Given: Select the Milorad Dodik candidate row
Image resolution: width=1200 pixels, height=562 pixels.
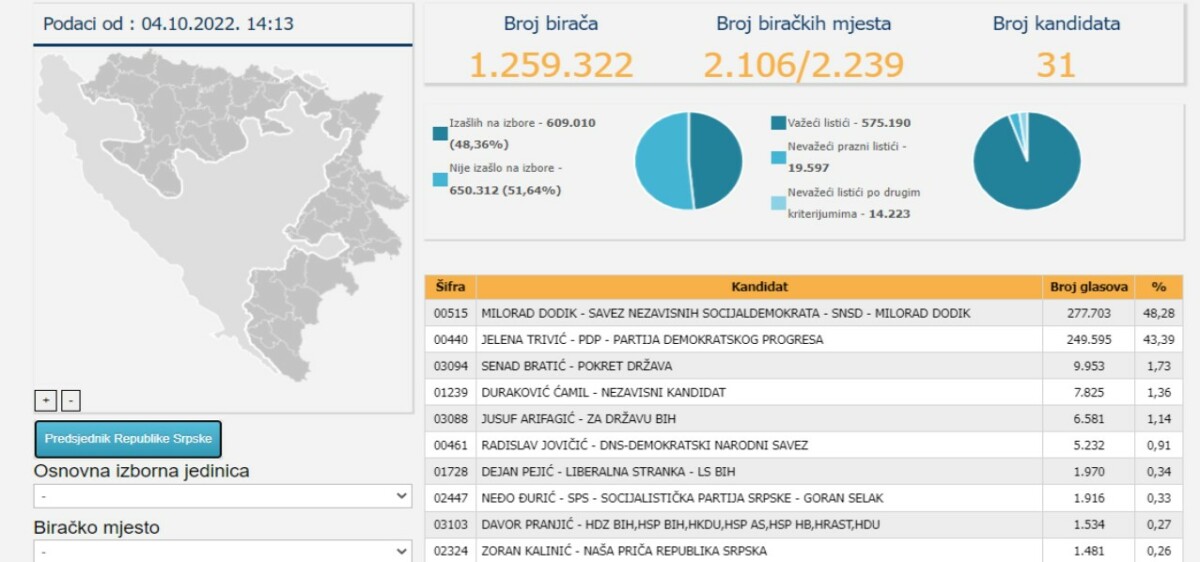Looking at the screenshot, I should (803, 313).
